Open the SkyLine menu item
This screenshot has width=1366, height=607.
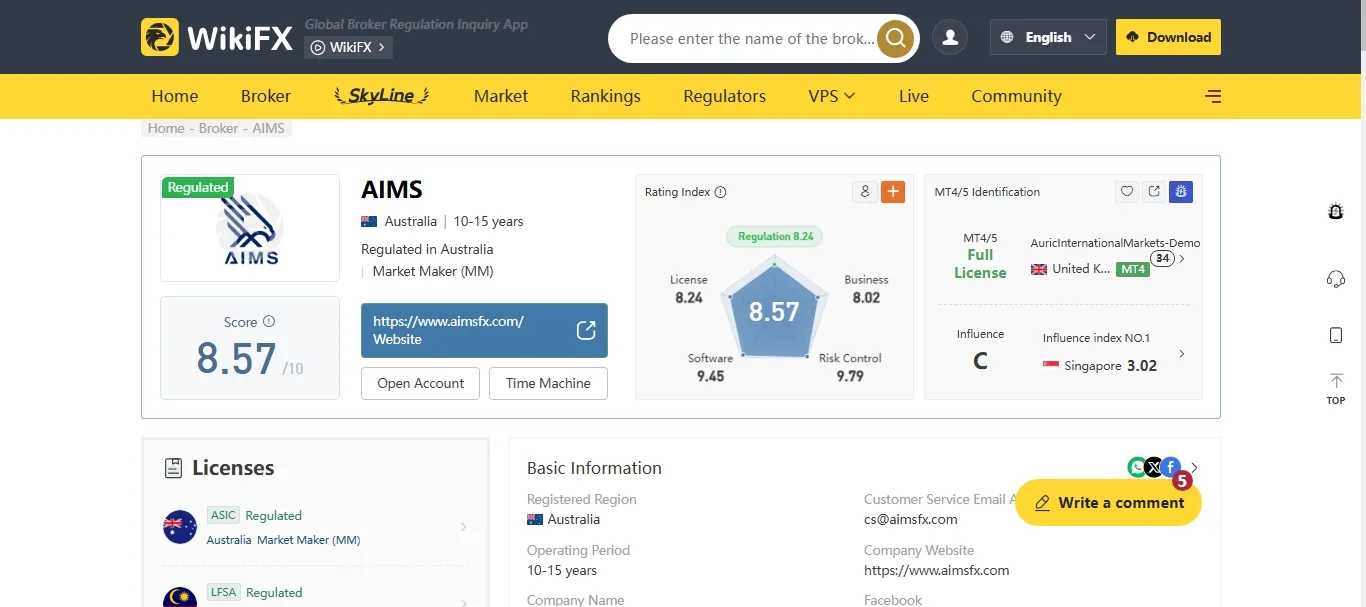pyautogui.click(x=382, y=96)
